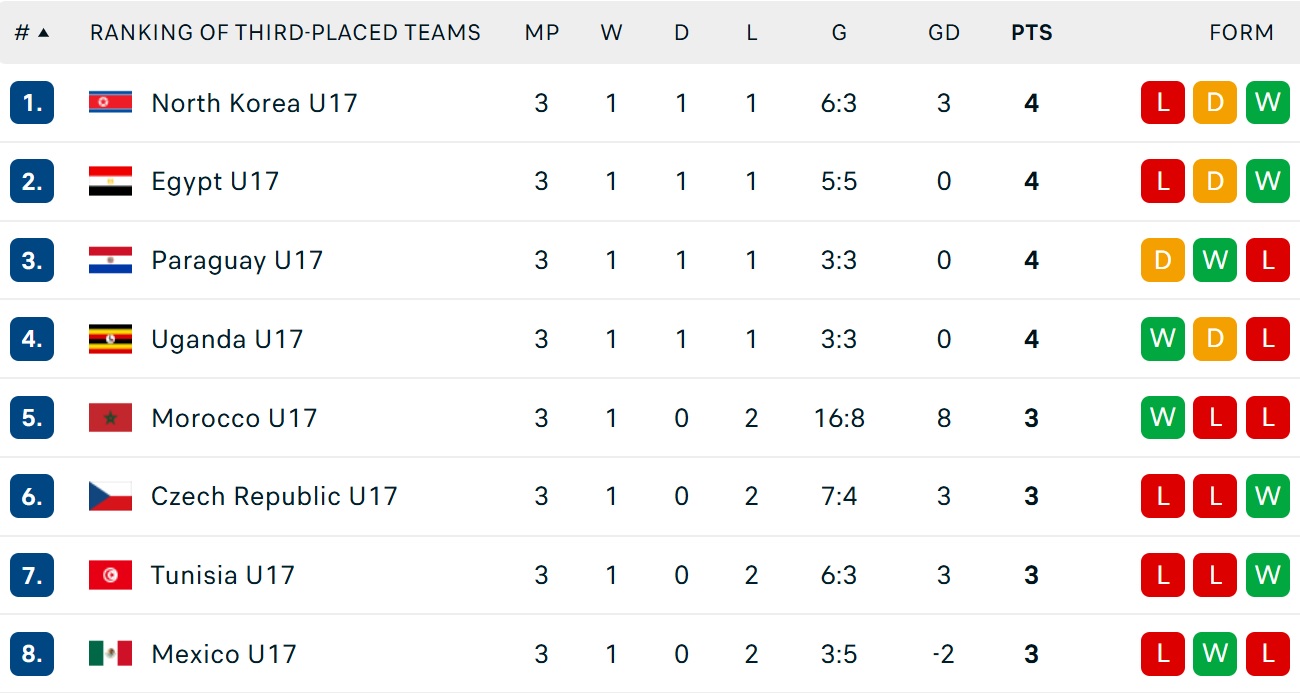Sort standings by GD column header

coord(943,32)
